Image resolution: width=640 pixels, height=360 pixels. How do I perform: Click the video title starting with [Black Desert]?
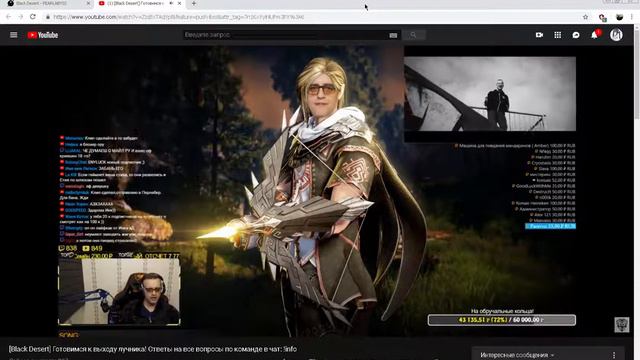pos(153,349)
